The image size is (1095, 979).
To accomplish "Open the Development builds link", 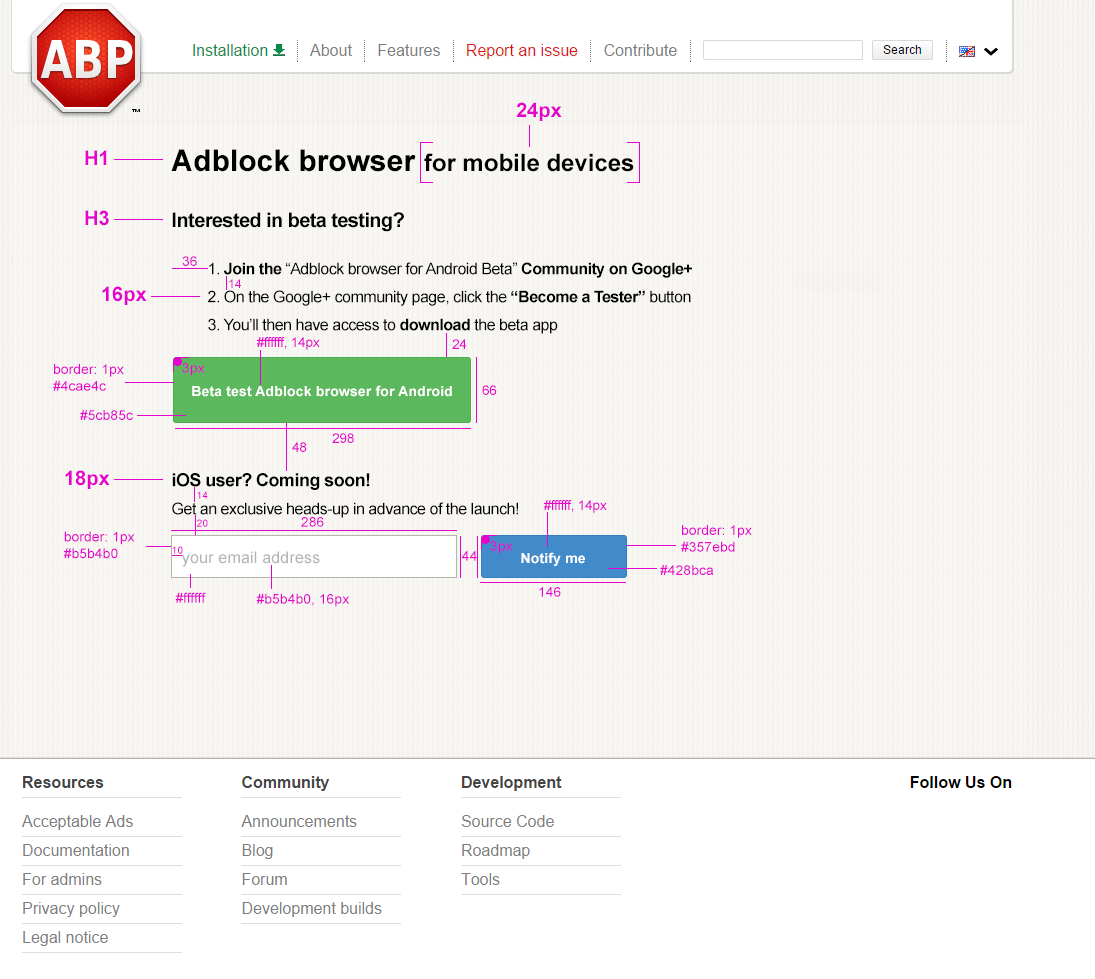I will click(x=311, y=908).
